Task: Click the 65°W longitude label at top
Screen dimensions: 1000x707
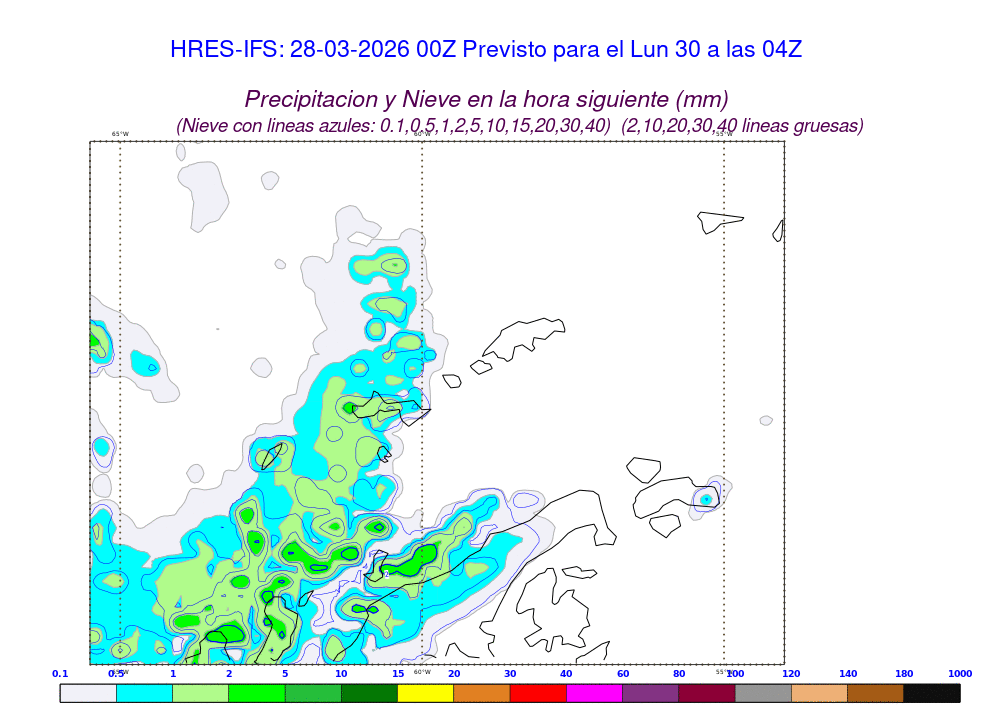Action: pyautogui.click(x=120, y=134)
